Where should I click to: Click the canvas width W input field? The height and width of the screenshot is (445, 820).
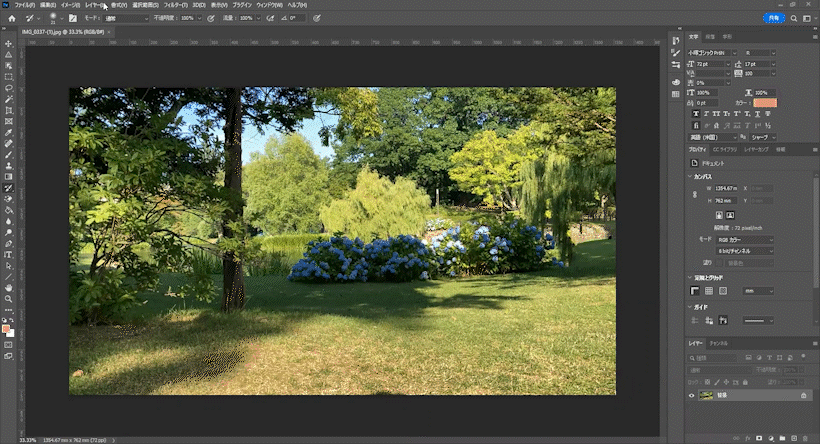click(726, 188)
